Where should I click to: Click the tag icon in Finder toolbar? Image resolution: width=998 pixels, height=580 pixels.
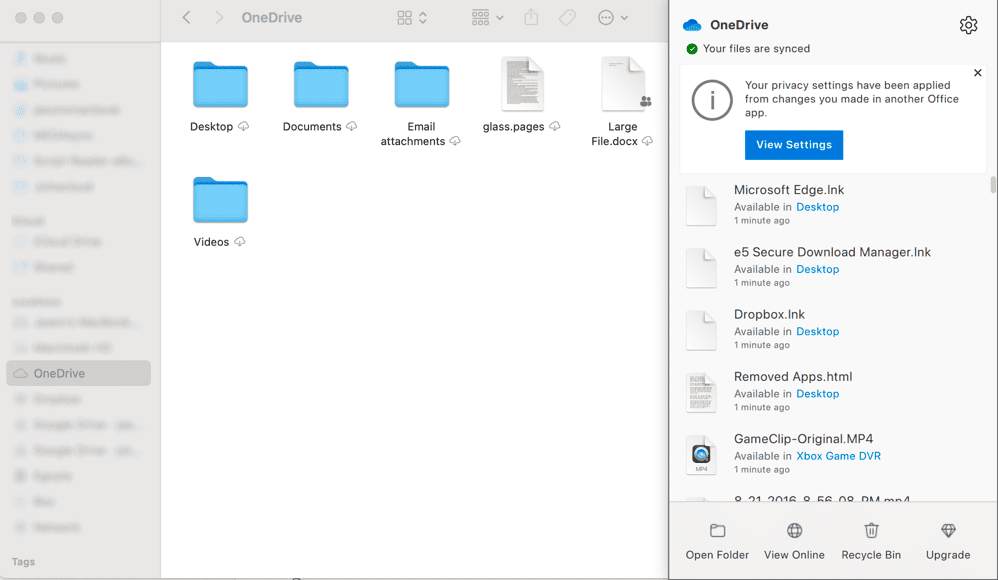coord(567,18)
